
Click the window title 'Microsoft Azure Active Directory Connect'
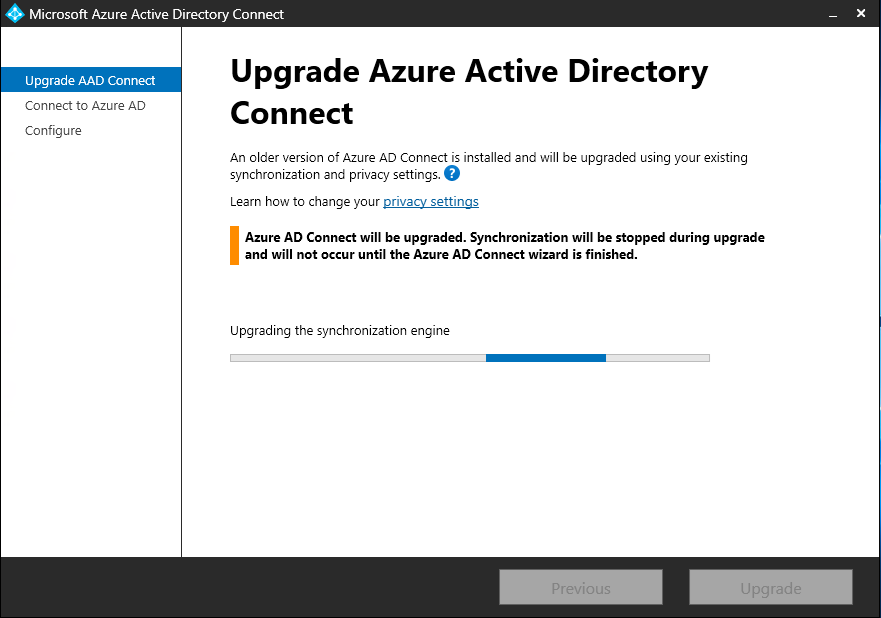[157, 14]
